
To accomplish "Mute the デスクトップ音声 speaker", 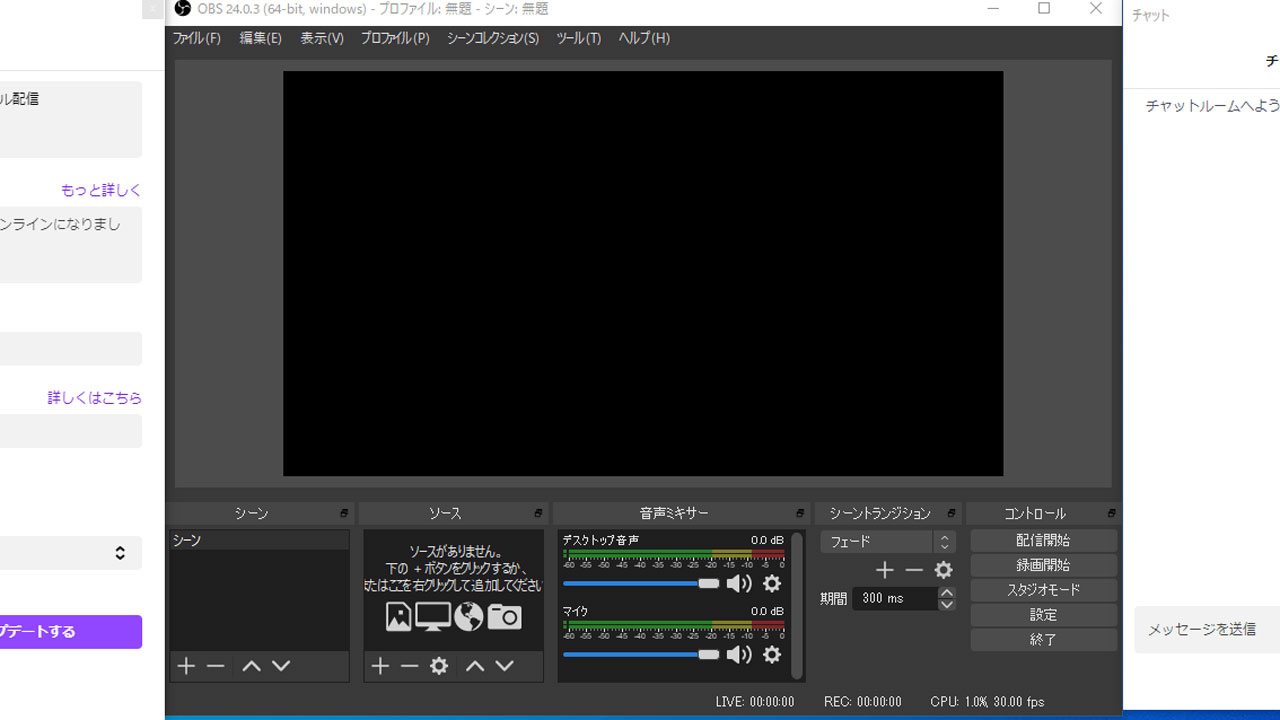I will point(739,584).
